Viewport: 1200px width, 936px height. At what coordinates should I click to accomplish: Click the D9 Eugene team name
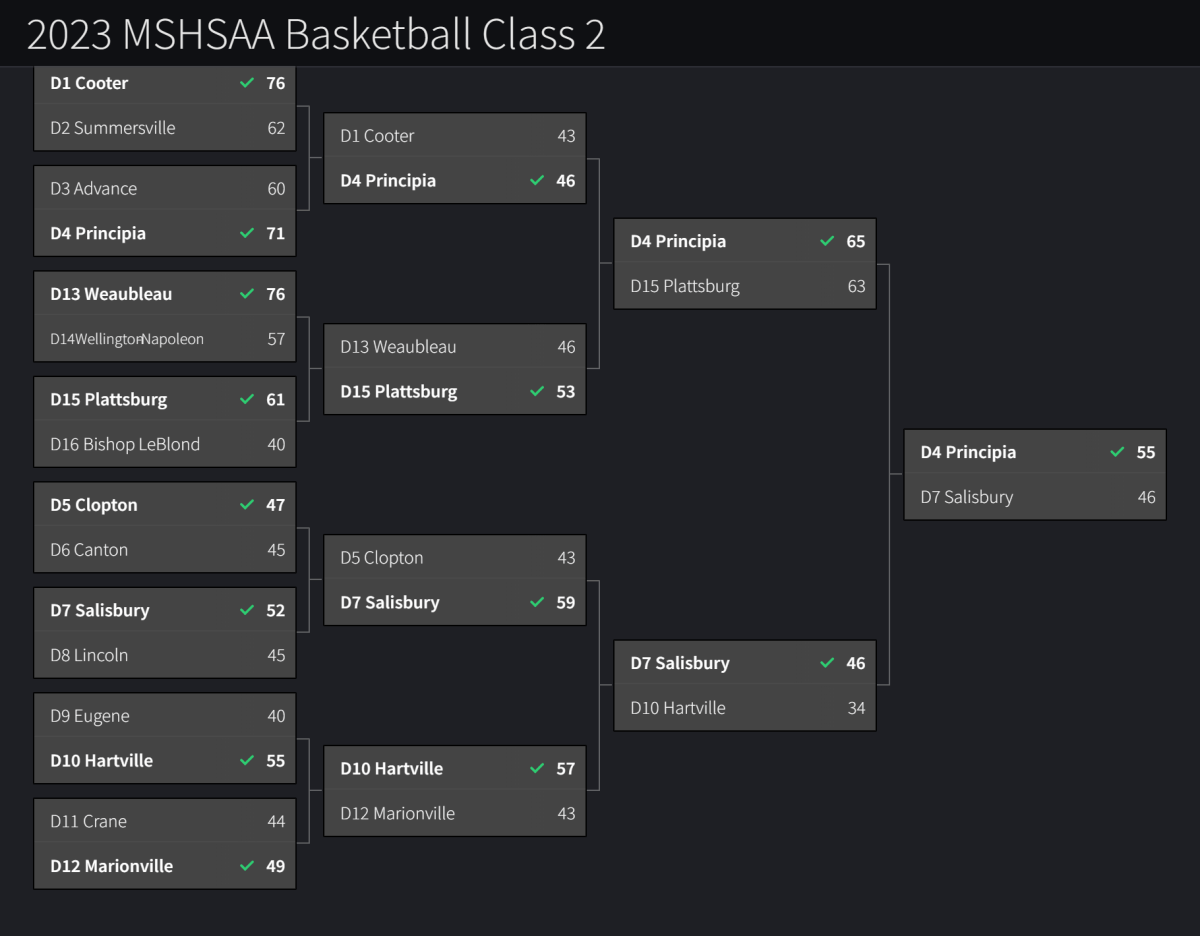tap(90, 716)
